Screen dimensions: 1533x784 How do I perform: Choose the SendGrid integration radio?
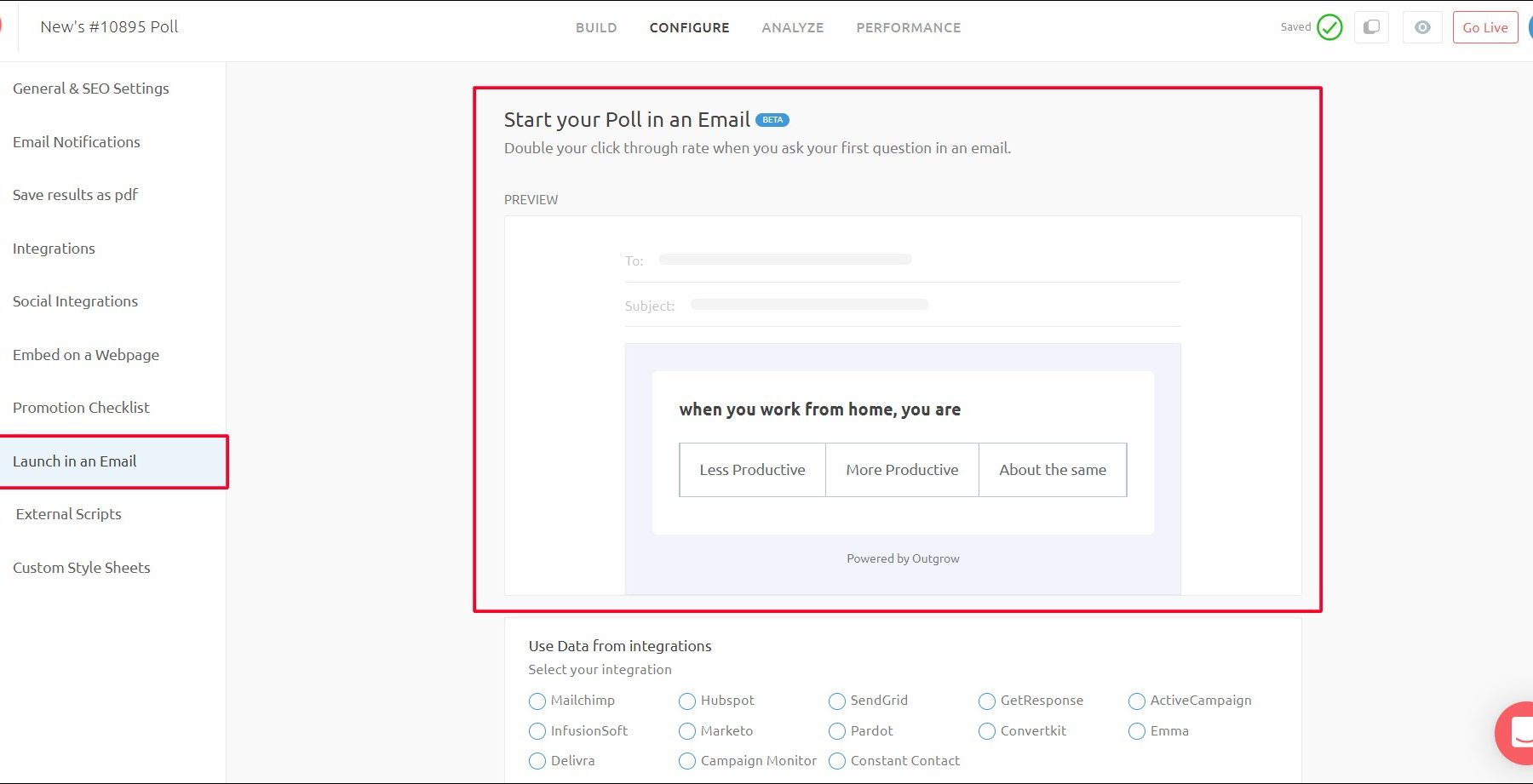pos(837,701)
